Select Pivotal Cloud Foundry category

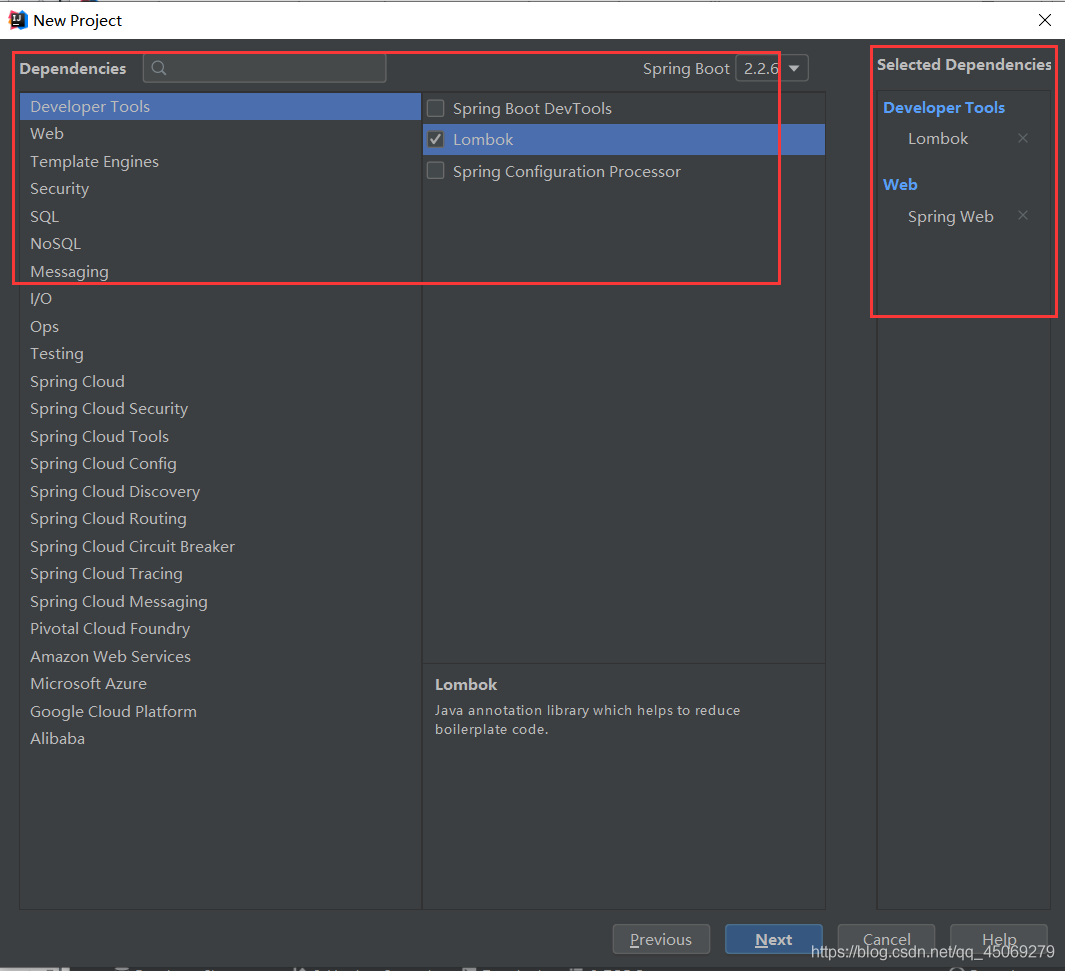(221, 629)
